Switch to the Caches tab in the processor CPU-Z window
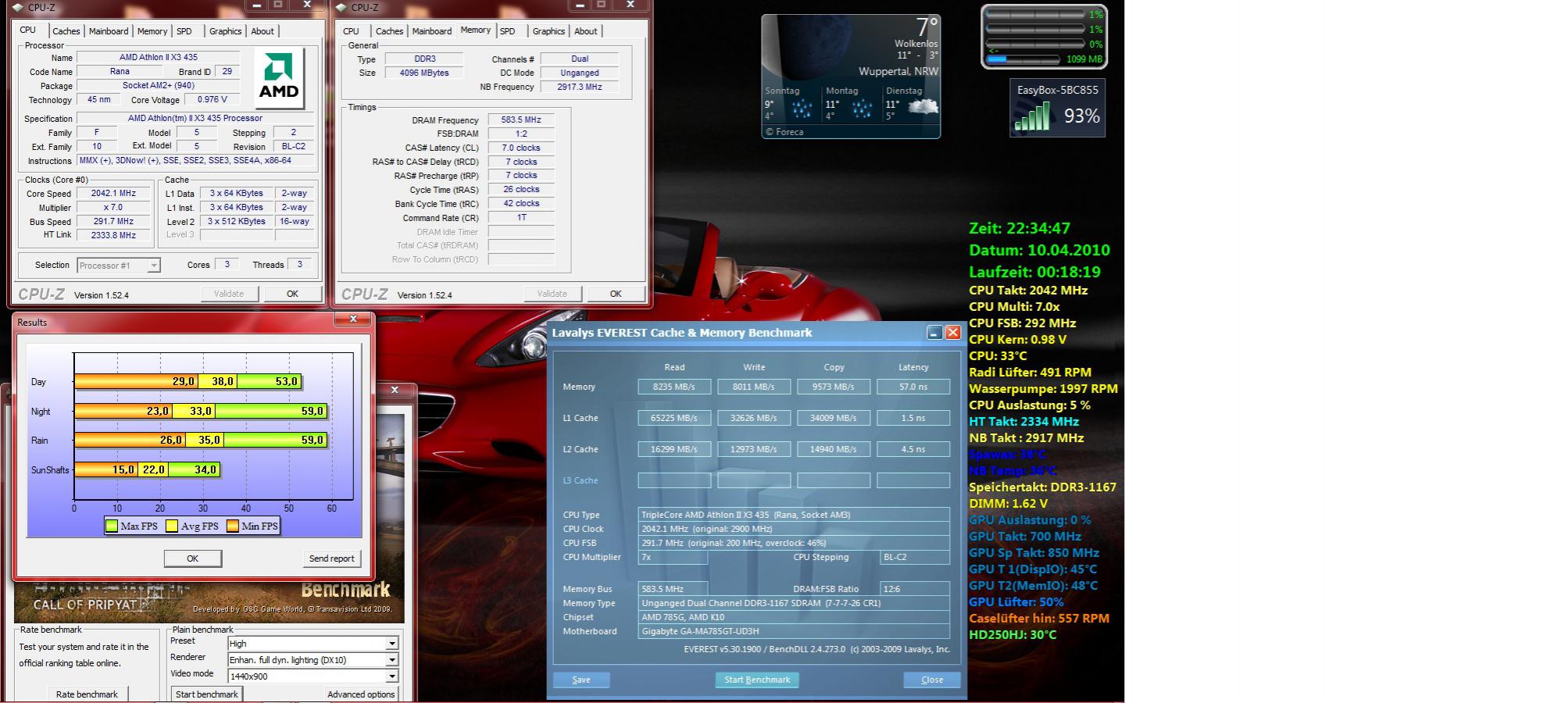 [66, 31]
